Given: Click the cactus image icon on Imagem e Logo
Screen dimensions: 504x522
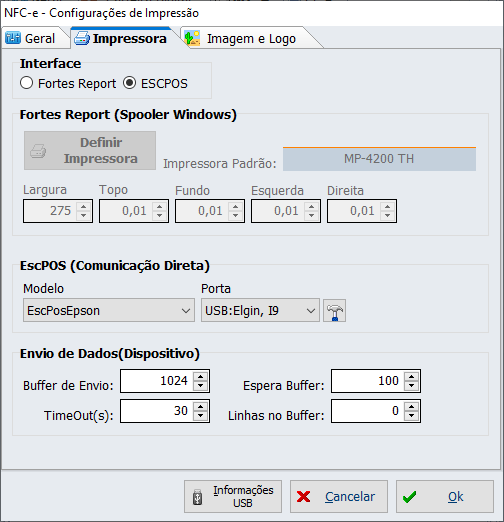Looking at the screenshot, I should pyautogui.click(x=192, y=38).
